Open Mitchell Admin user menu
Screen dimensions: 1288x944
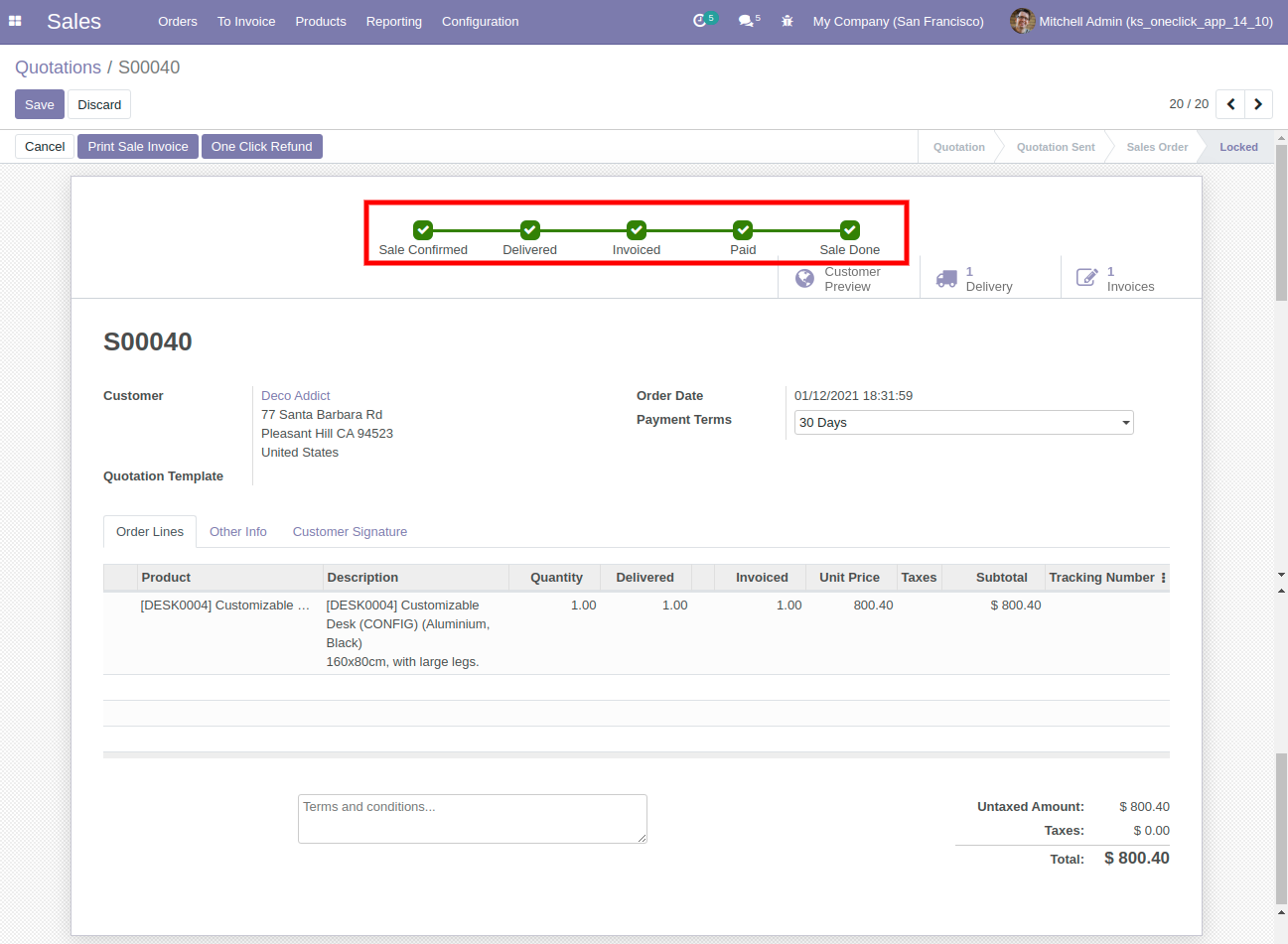1142,21
